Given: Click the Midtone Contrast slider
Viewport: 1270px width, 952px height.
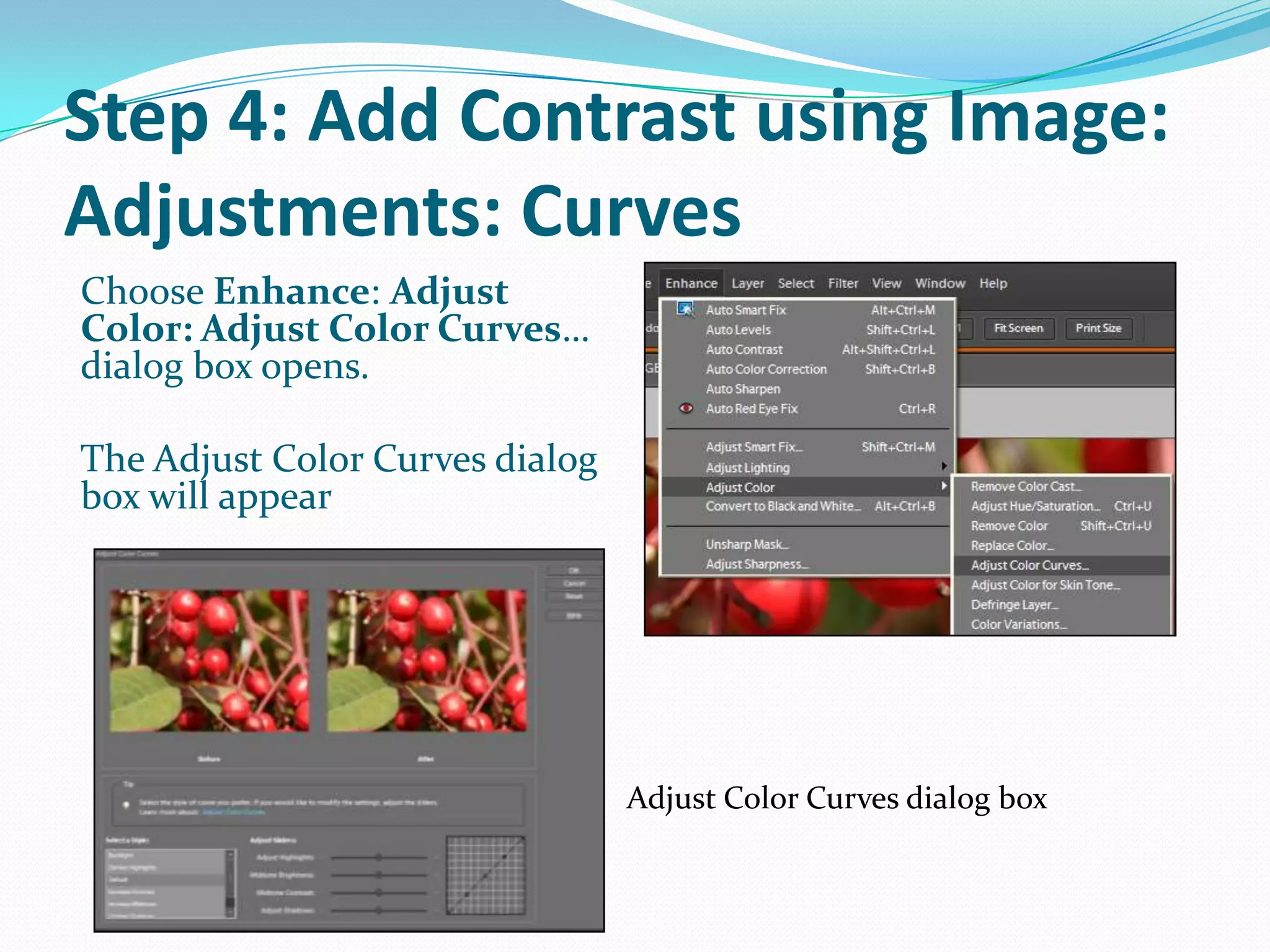Looking at the screenshot, I should coord(379,893).
